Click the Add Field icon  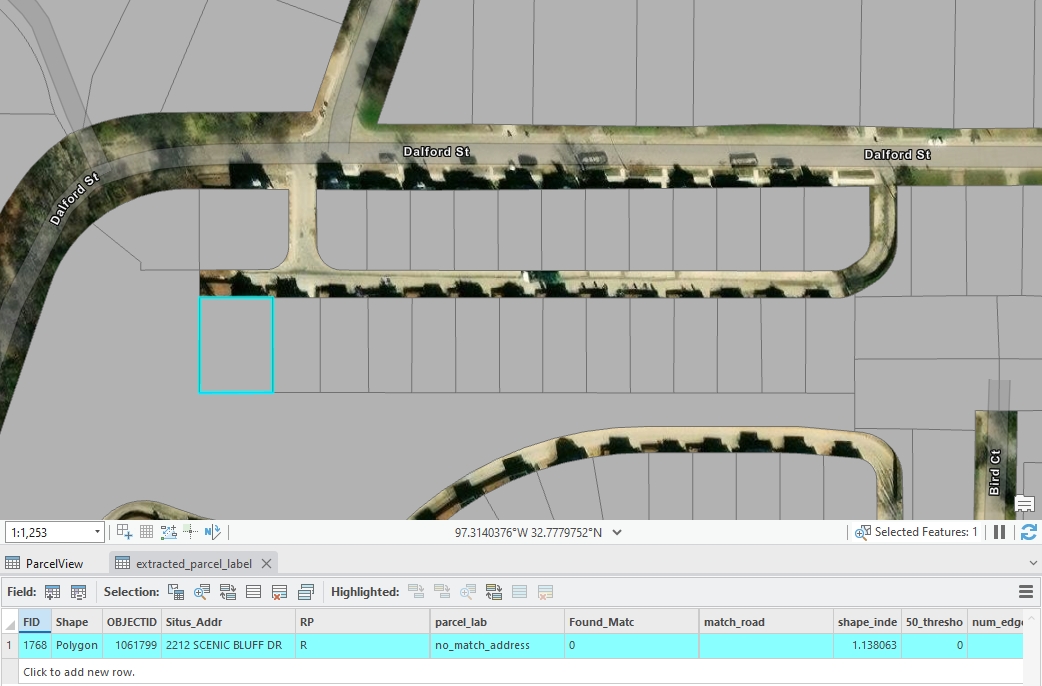(53, 592)
